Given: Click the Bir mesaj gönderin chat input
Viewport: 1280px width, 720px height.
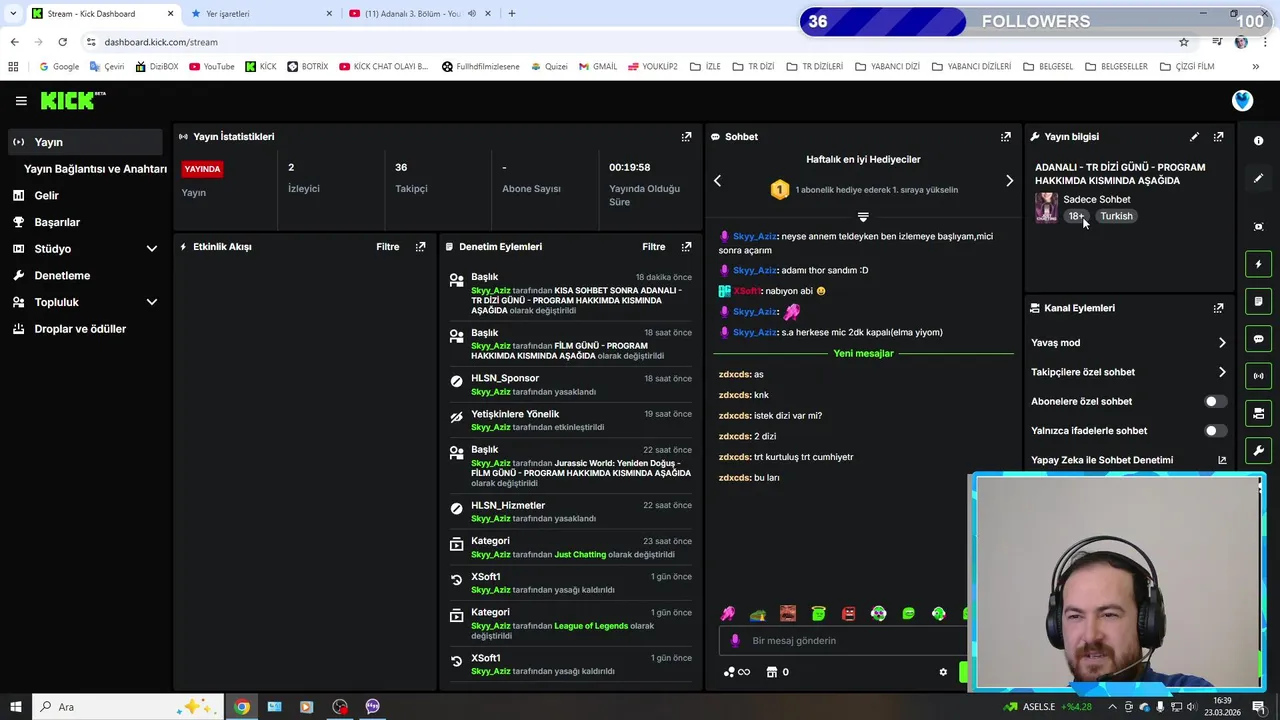Looking at the screenshot, I should (x=845, y=641).
